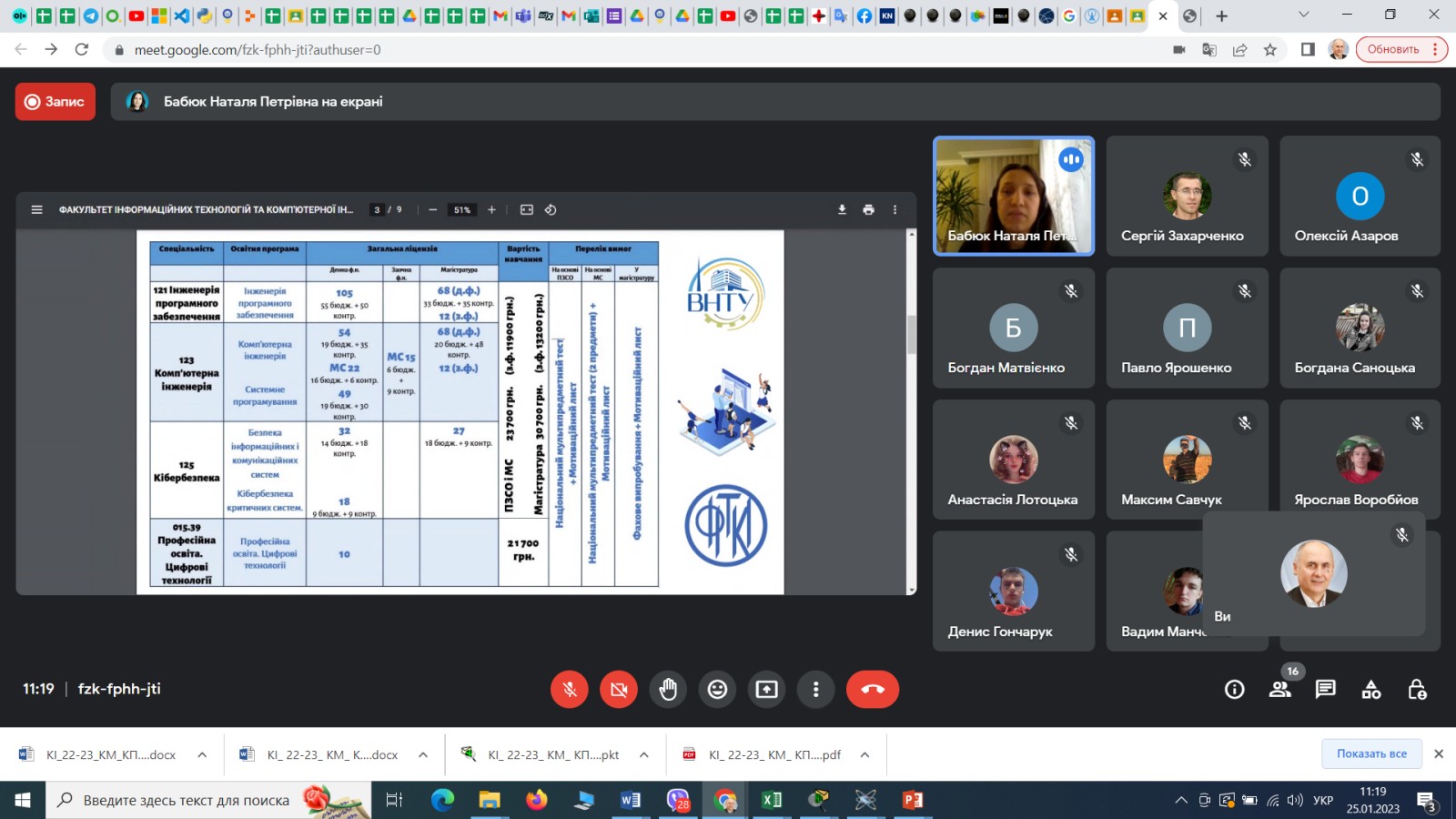The height and width of the screenshot is (819, 1456).
Task: Toggle the camera off button
Action: pyautogui.click(x=619, y=689)
